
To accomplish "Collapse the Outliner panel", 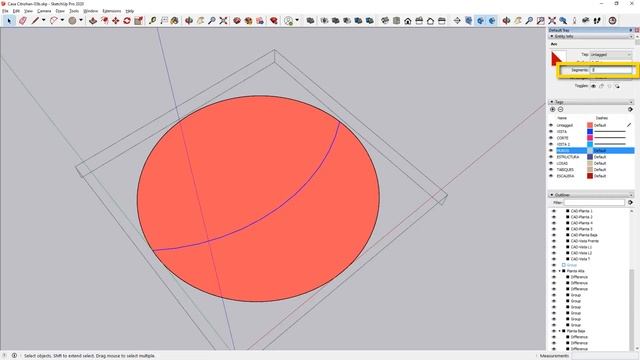I will pos(552,195).
